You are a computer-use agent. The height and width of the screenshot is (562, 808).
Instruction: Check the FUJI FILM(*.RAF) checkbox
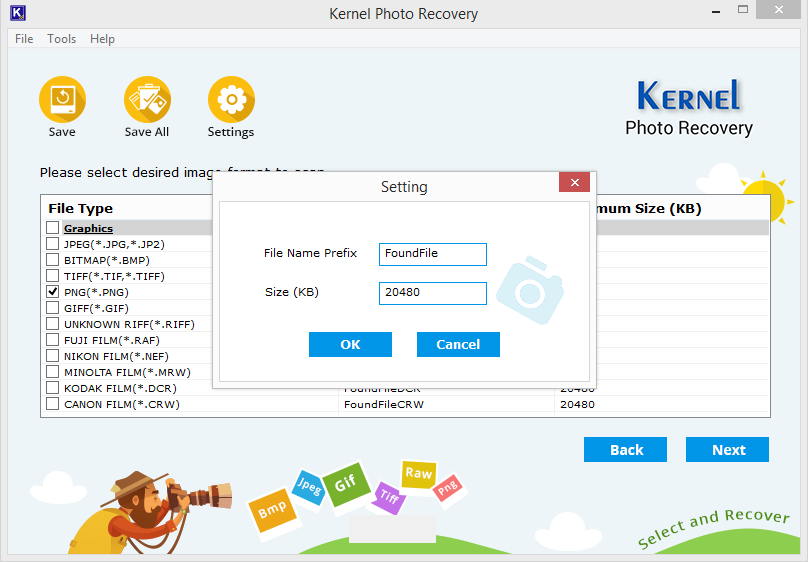pyautogui.click(x=53, y=340)
